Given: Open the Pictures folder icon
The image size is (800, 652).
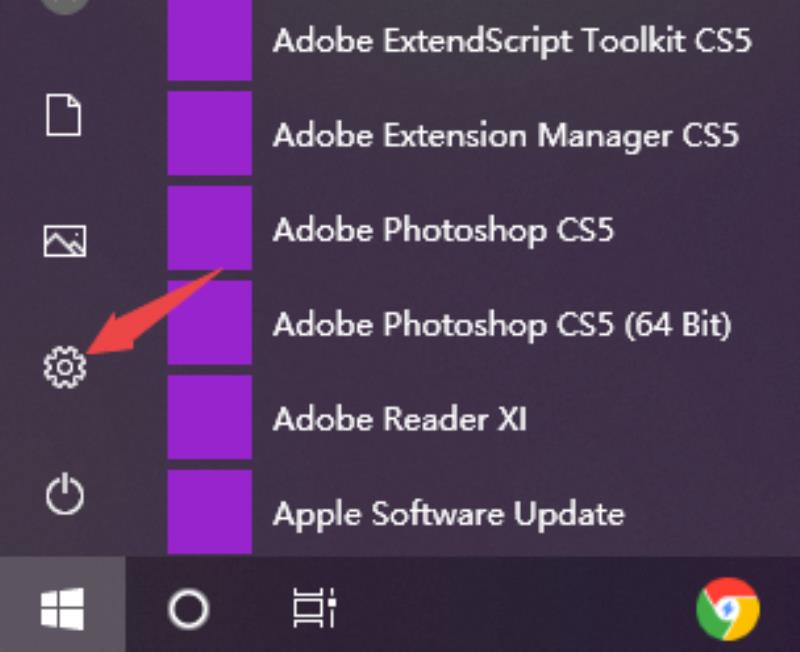Looking at the screenshot, I should click(x=65, y=241).
